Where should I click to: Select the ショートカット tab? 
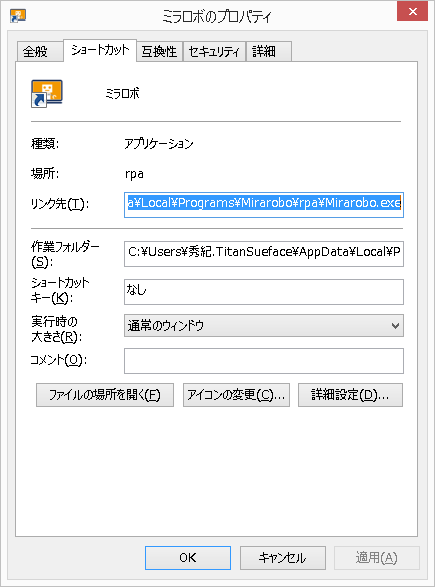[100, 50]
